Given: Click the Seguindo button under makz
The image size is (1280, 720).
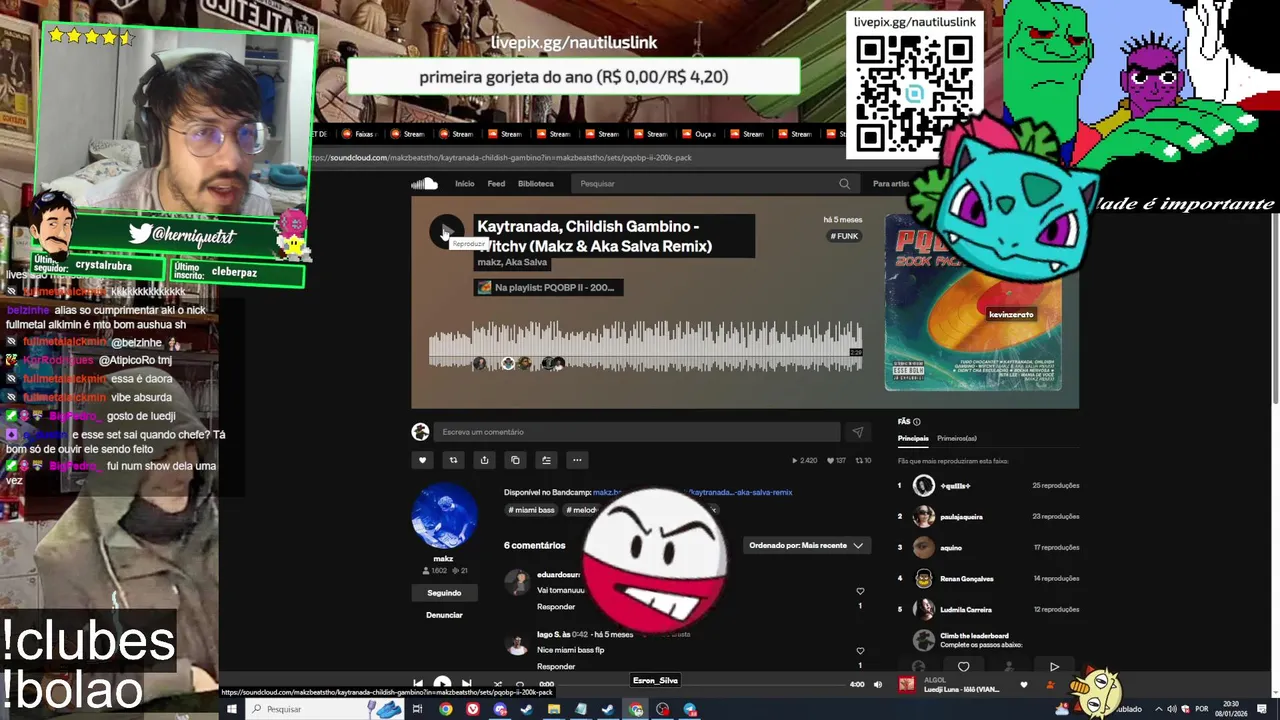Looking at the screenshot, I should coord(444,593).
